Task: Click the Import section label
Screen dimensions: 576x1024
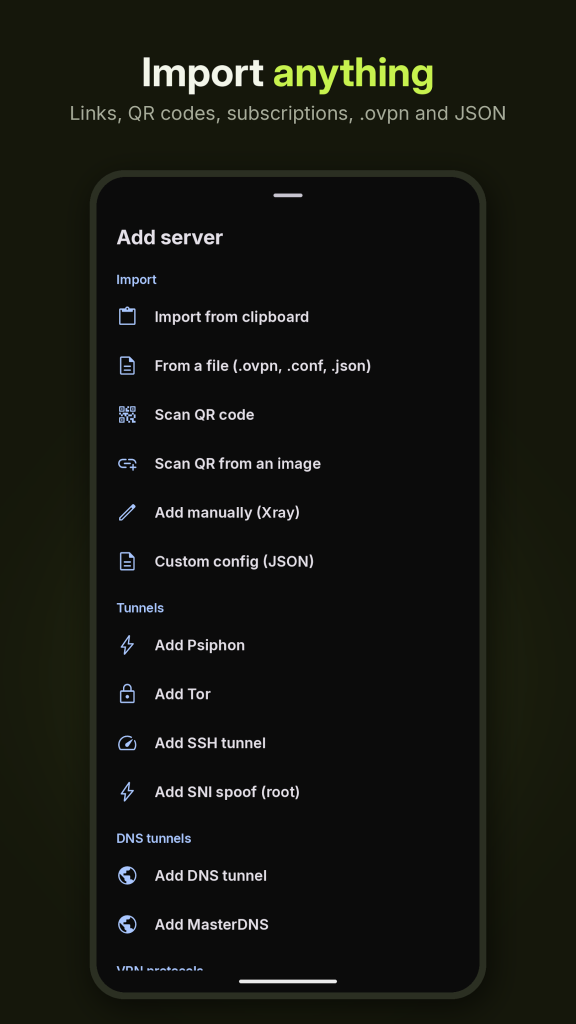Action: point(136,280)
